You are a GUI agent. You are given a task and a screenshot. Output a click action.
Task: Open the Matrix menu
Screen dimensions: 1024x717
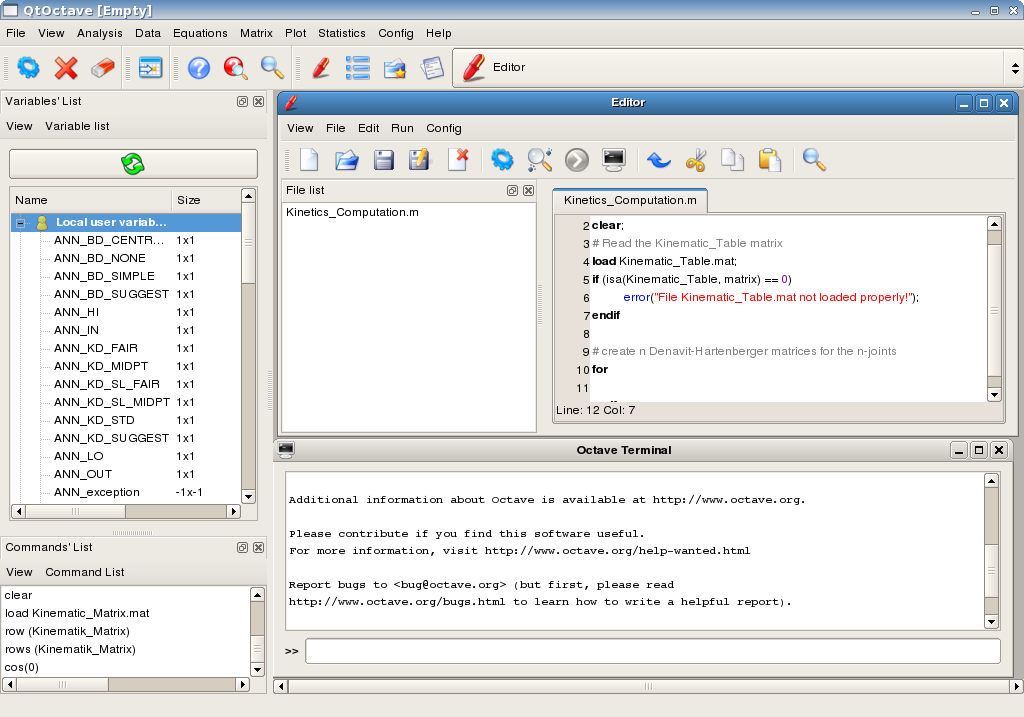256,33
